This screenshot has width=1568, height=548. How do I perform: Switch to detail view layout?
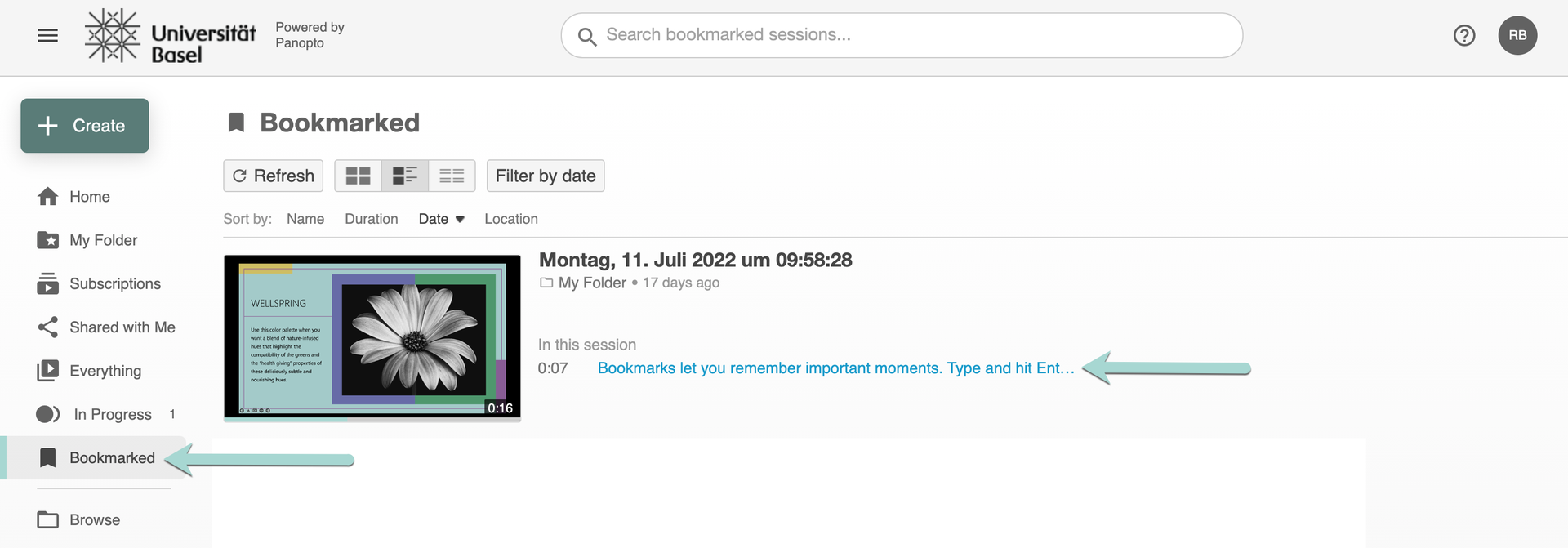404,176
